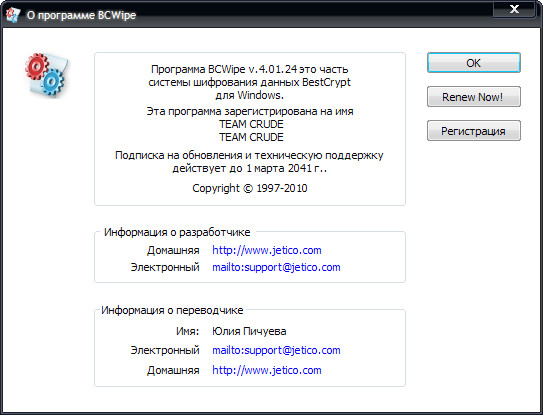Screen dimensions: 543x415
Task: Open developer homepage link jetico.com
Action: click(x=267, y=250)
